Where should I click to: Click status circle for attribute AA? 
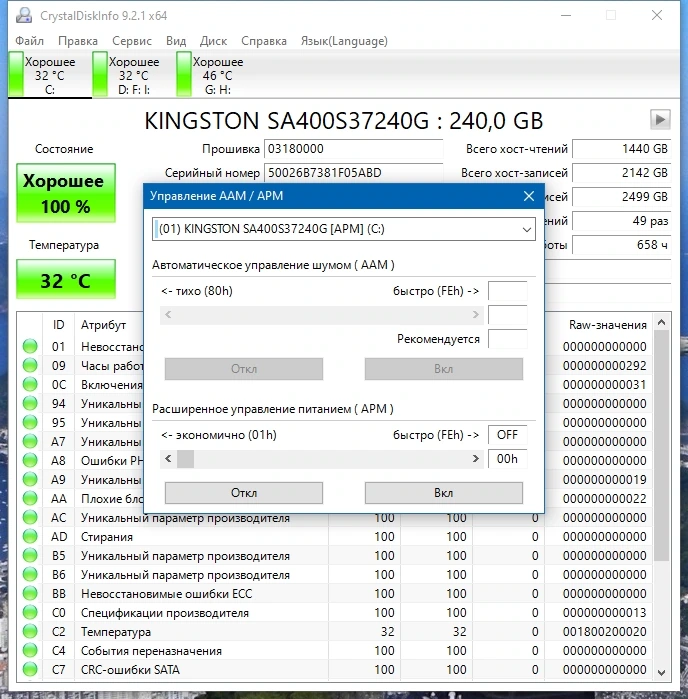pyautogui.click(x=30, y=498)
